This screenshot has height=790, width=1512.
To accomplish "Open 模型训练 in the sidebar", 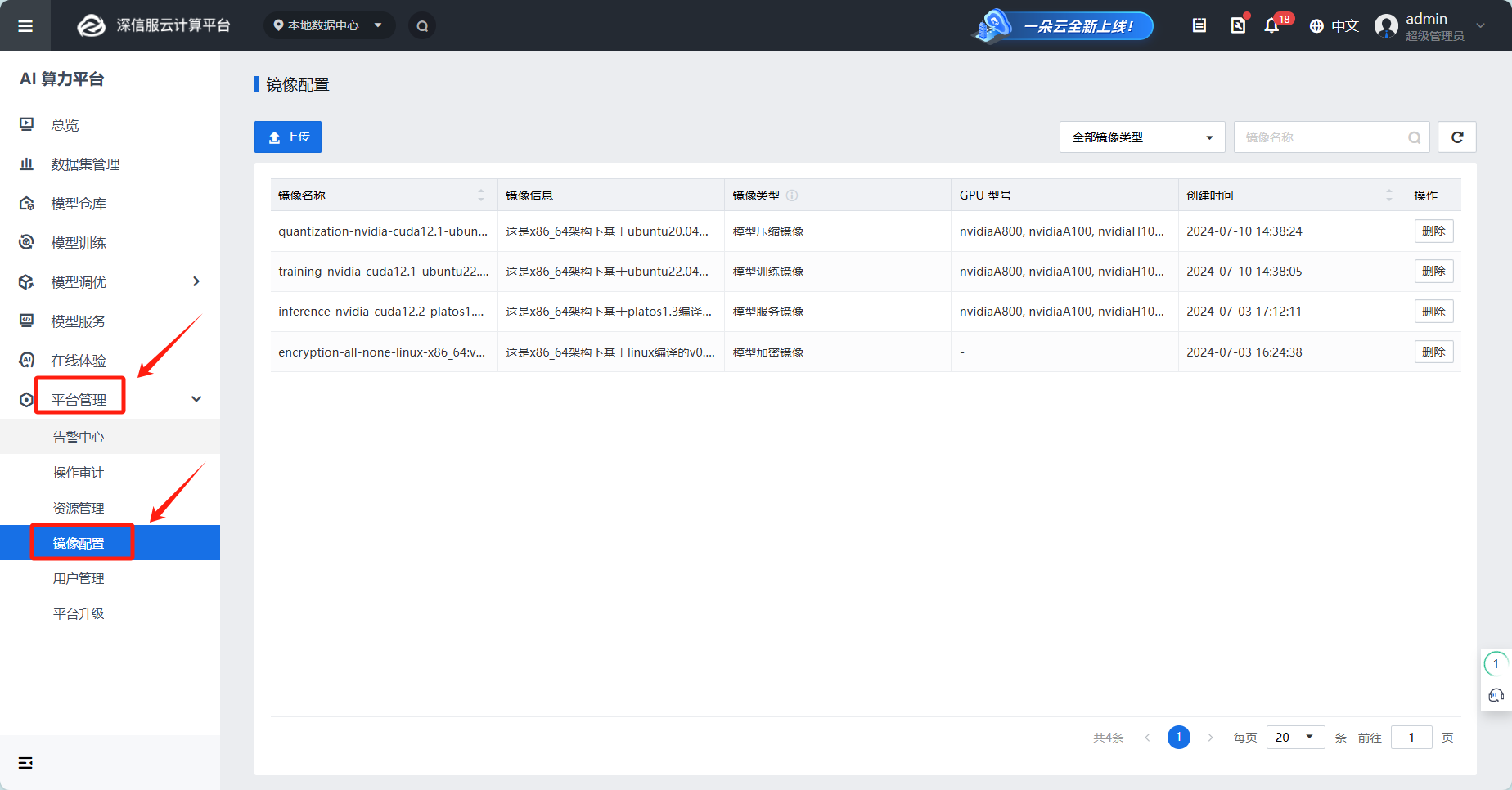I will tap(79, 243).
